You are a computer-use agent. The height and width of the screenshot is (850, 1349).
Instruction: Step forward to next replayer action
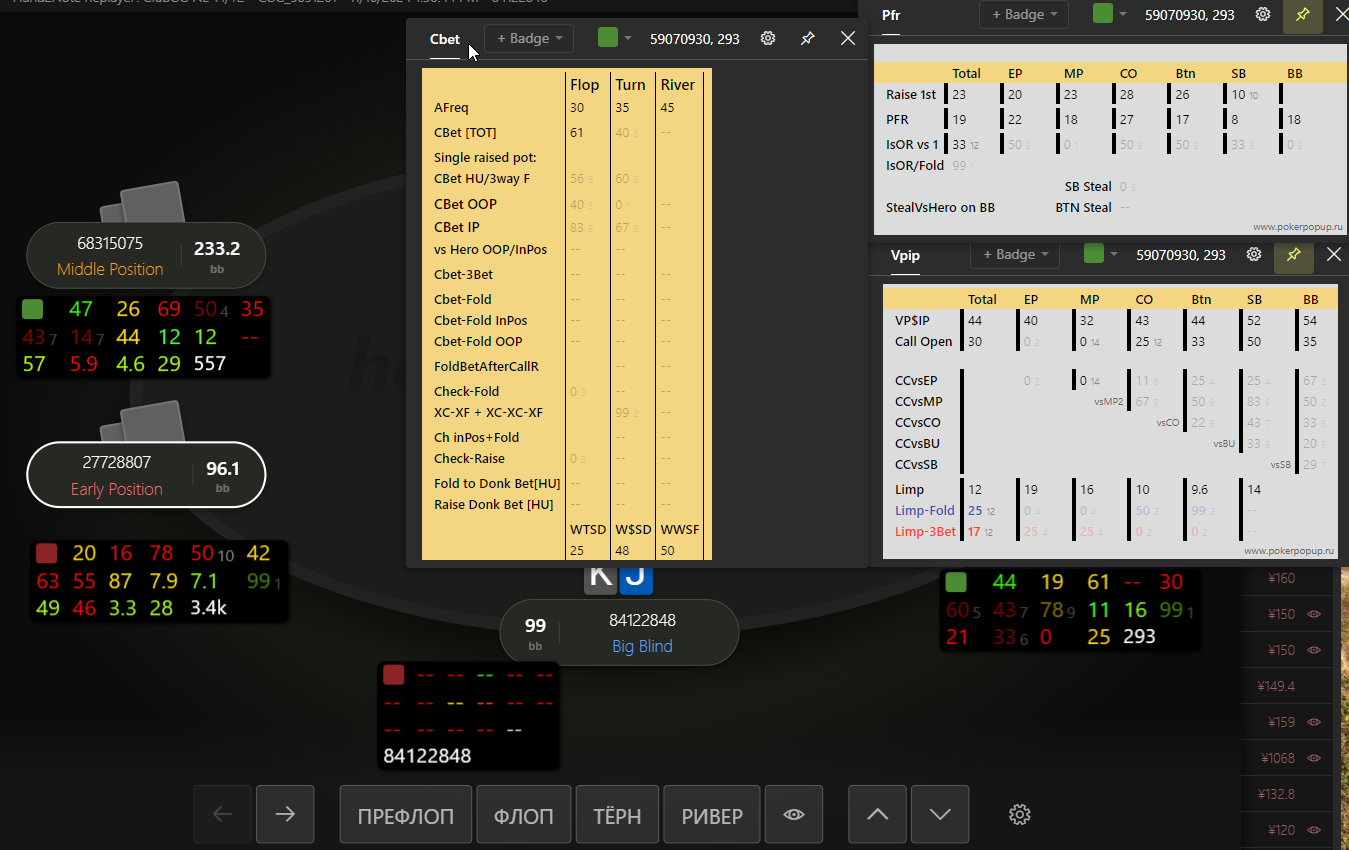click(x=285, y=814)
